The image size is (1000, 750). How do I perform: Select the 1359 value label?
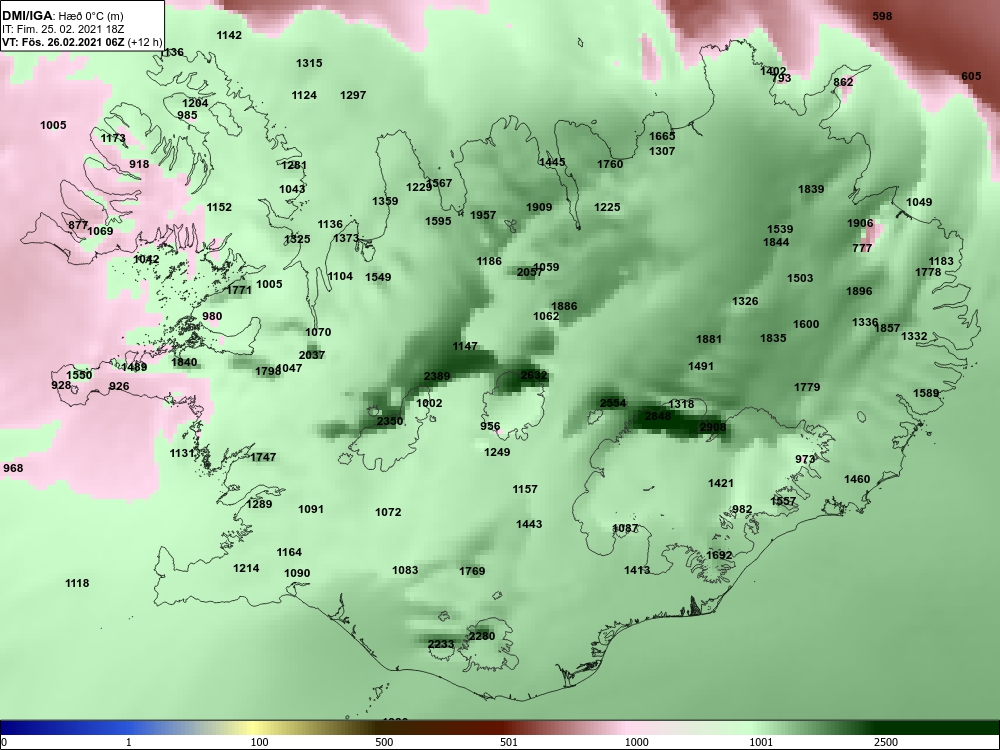385,202
